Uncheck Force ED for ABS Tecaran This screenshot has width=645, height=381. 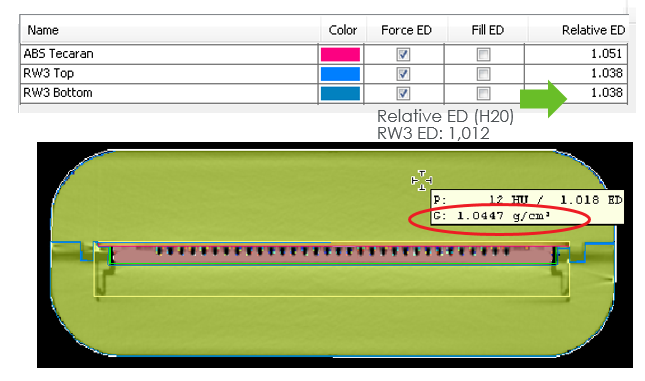403,54
